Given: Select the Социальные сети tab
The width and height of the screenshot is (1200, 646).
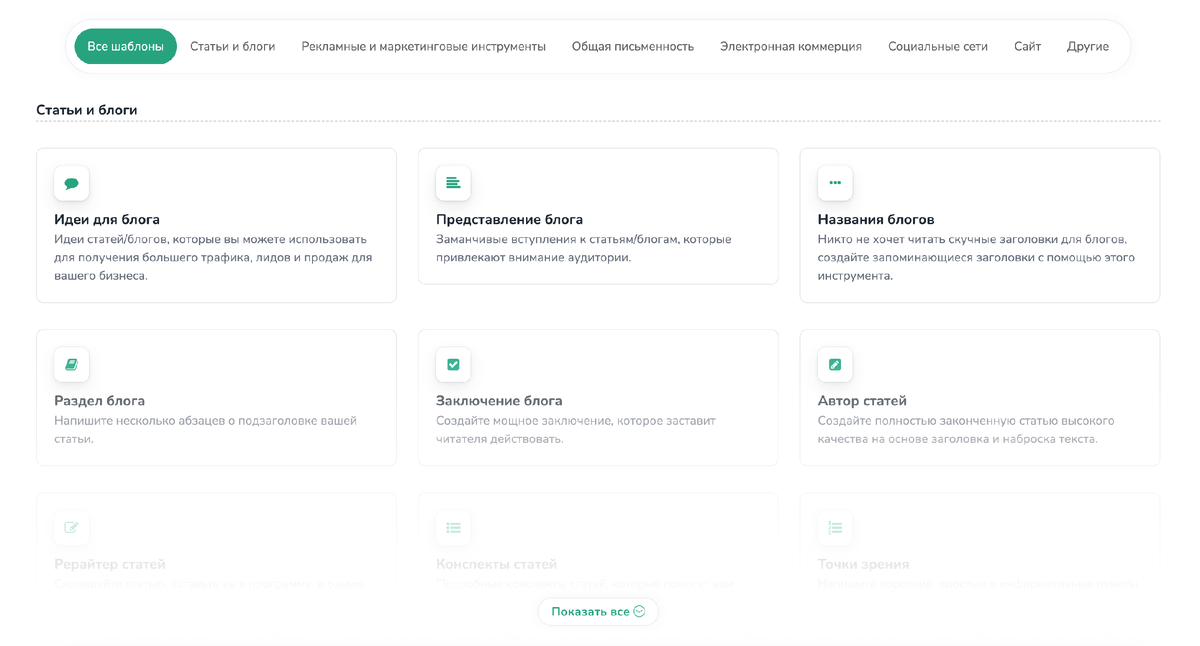Looking at the screenshot, I should point(938,46).
